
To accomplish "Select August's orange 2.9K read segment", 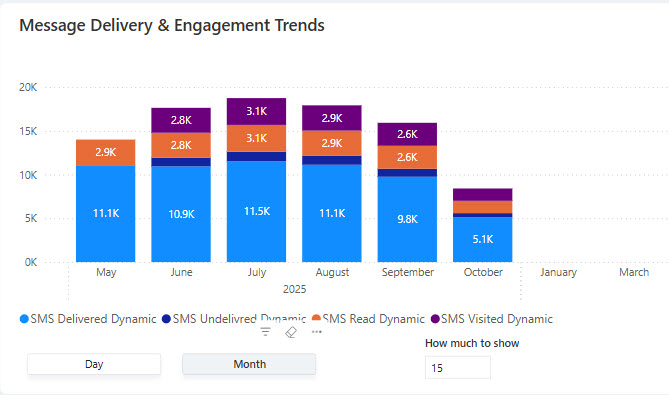I will point(332,143).
